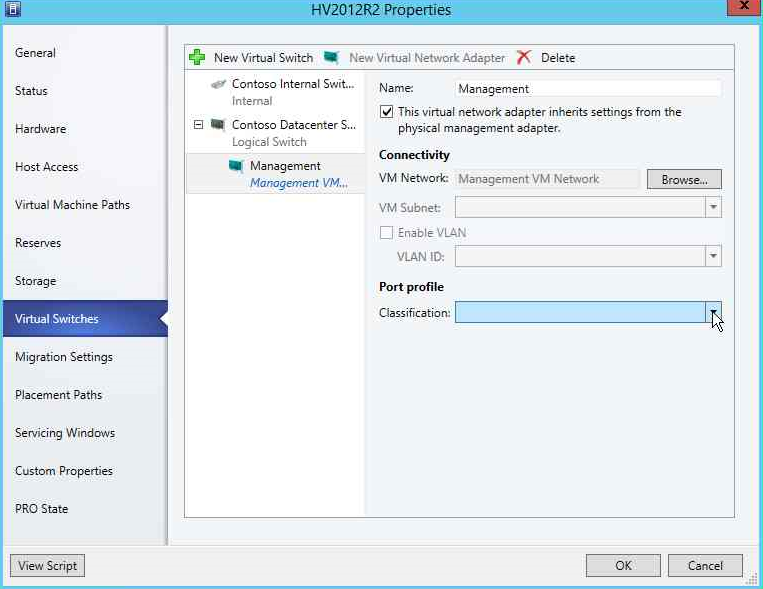Open the Classification dropdown arrow
Screen dimensions: 763x589
click(713, 312)
